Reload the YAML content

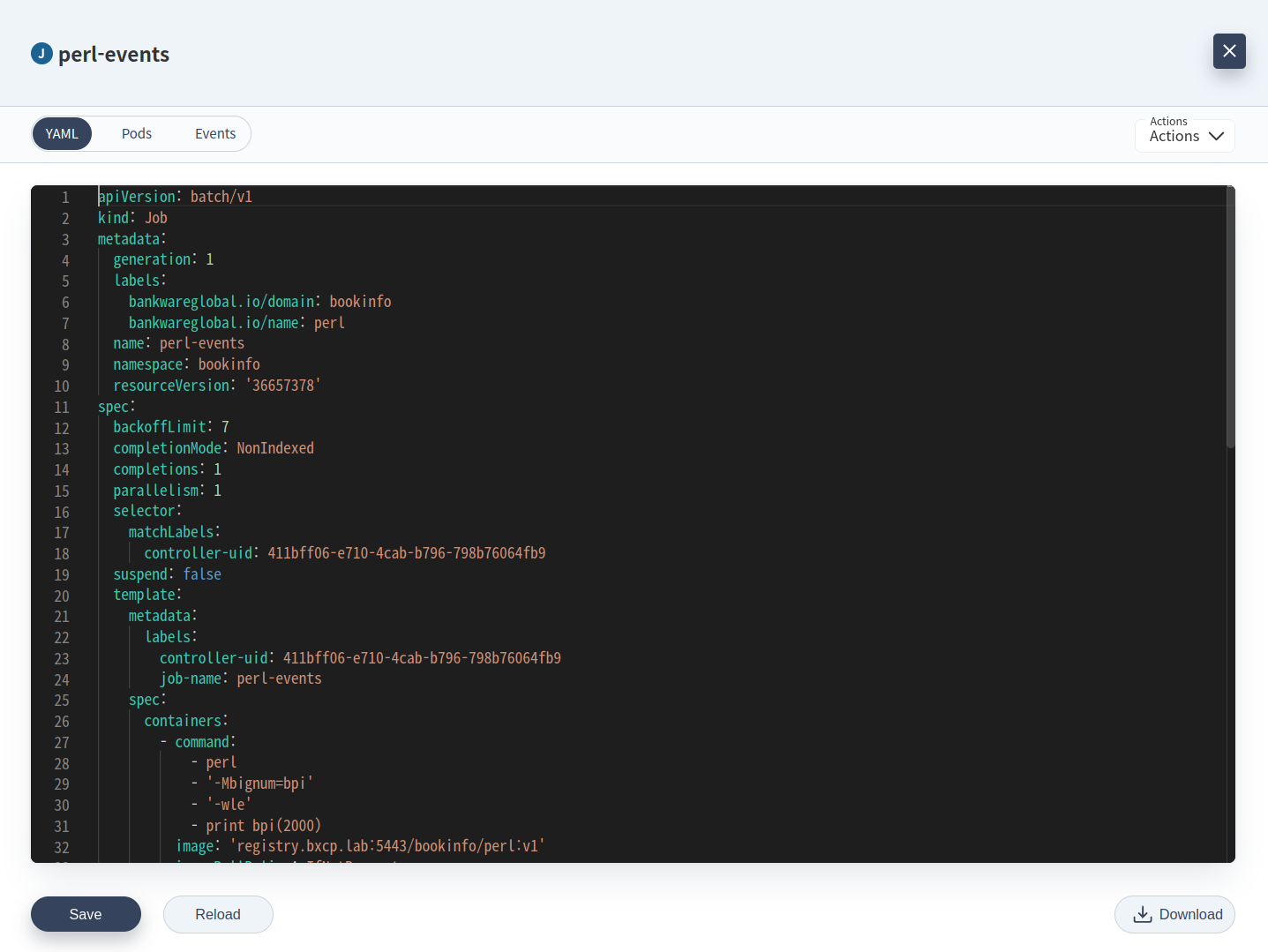coord(218,914)
